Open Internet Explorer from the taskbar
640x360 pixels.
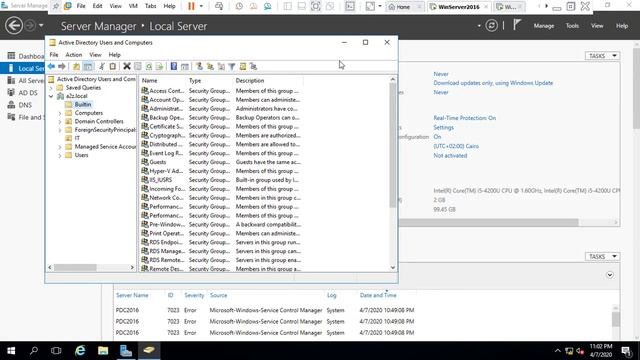coord(80,351)
